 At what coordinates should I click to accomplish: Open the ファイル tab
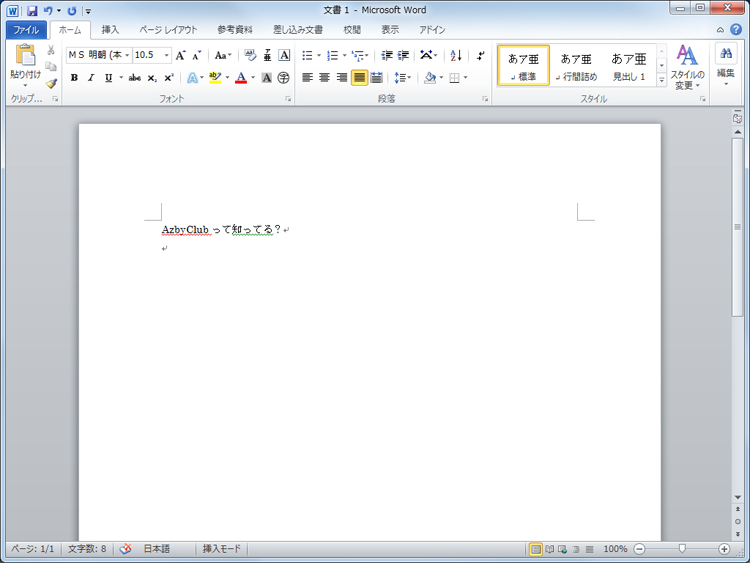[26, 30]
